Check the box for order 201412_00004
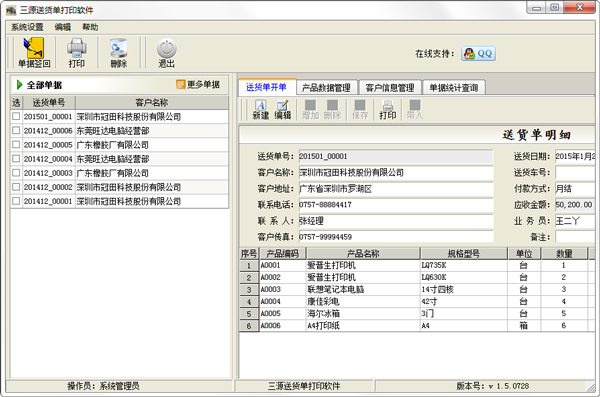This screenshot has width=600, height=397. coord(16,158)
